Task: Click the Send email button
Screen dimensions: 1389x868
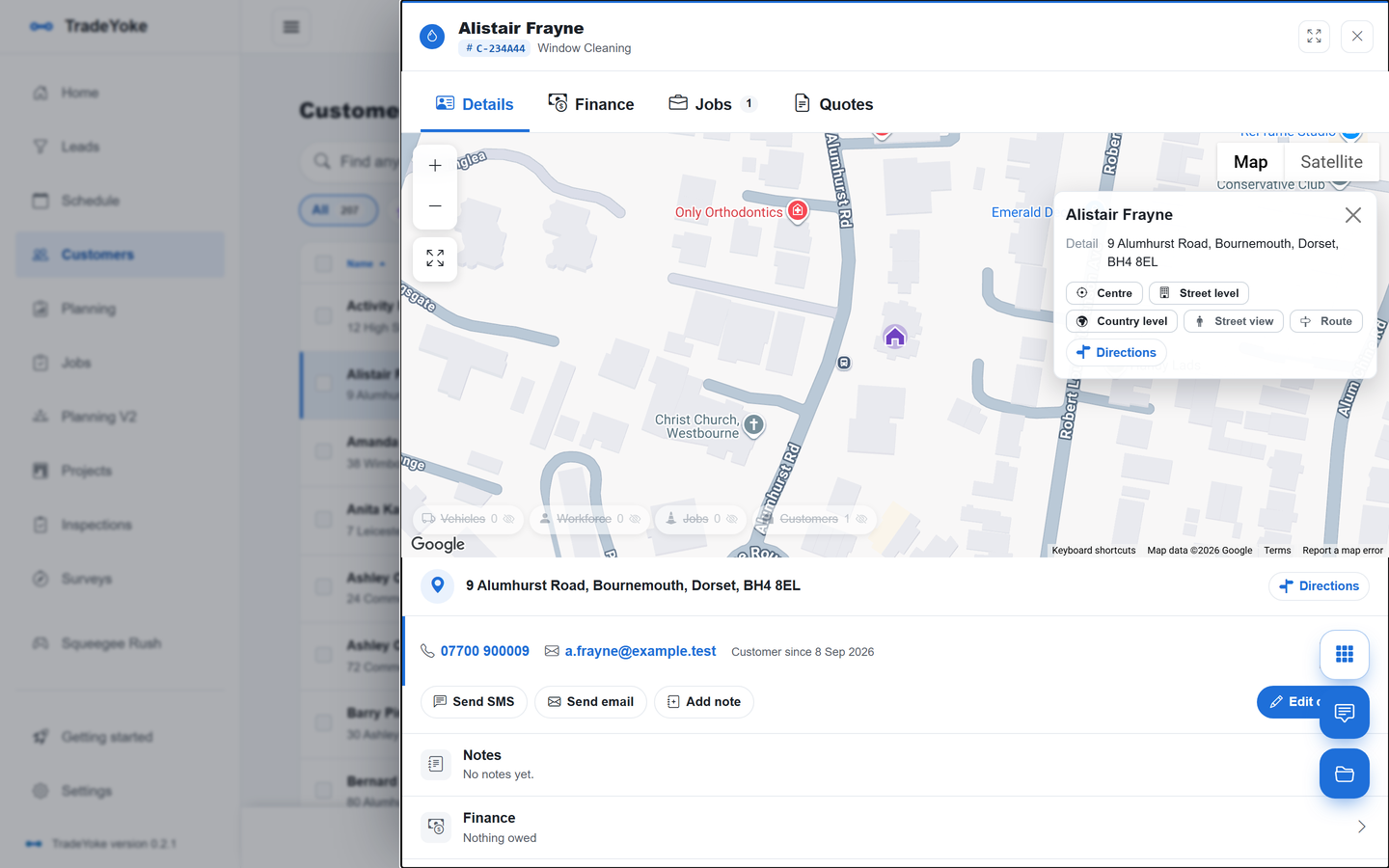Action: pos(590,702)
